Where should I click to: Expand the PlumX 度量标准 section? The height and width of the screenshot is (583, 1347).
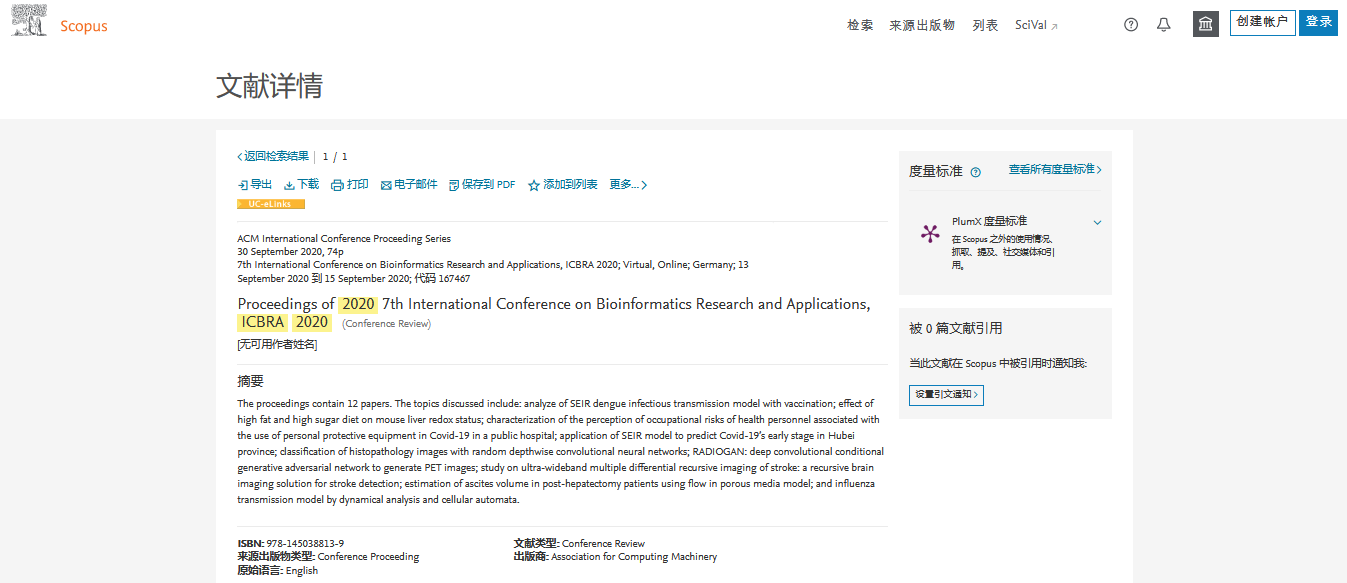1097,222
